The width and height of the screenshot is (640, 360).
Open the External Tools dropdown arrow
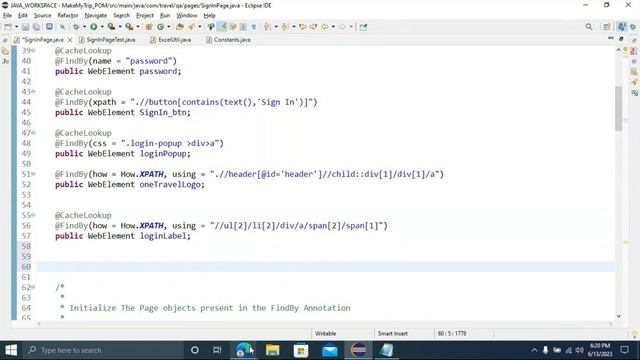point(138,27)
